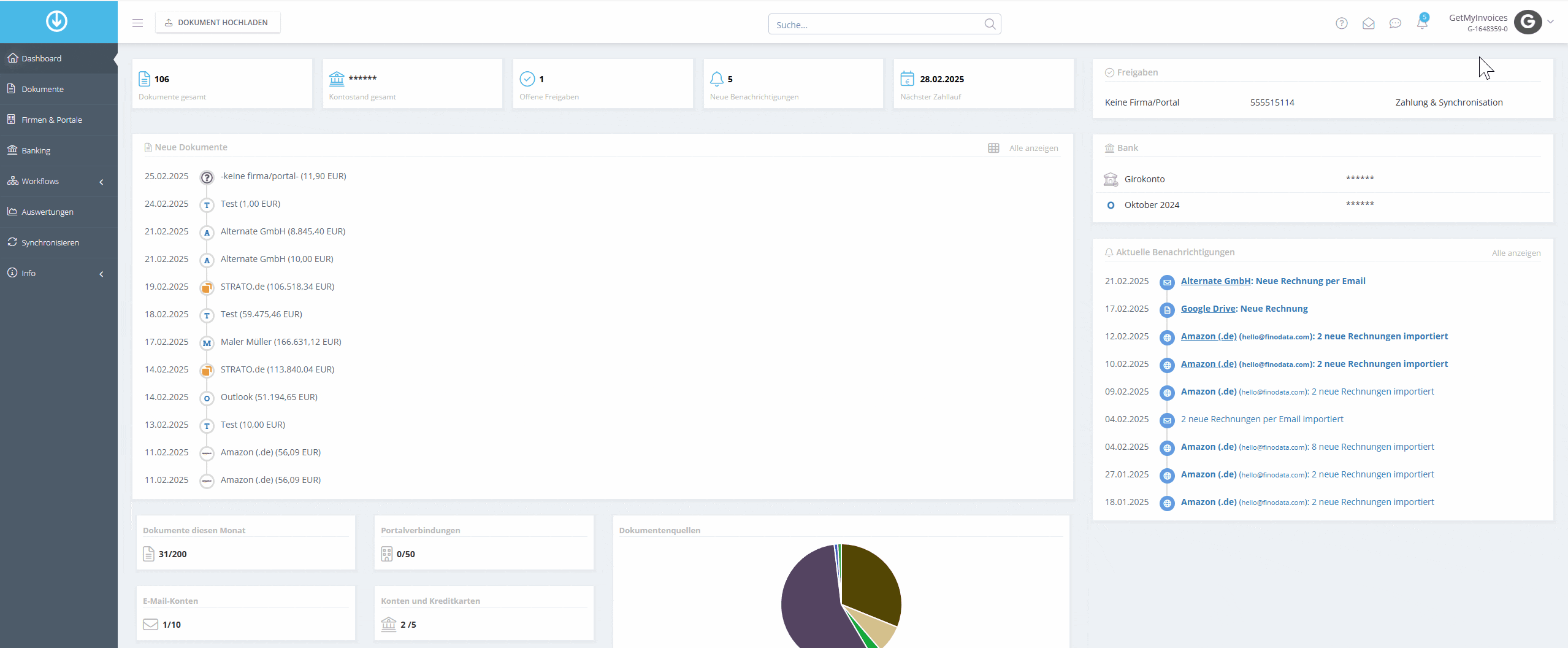Open the Oktober 2024 bank entry
This screenshot has width=1568, height=648.
(x=1323, y=205)
